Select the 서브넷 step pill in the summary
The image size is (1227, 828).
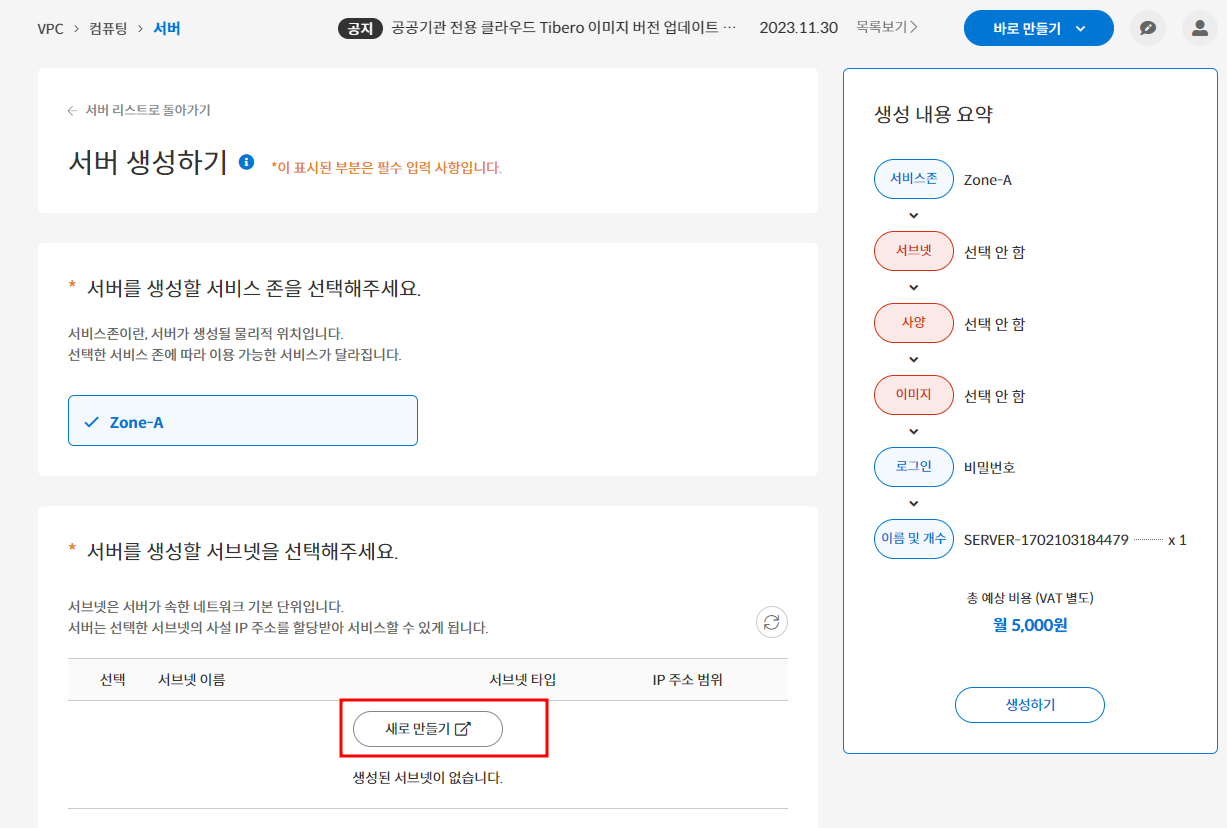(x=913, y=251)
